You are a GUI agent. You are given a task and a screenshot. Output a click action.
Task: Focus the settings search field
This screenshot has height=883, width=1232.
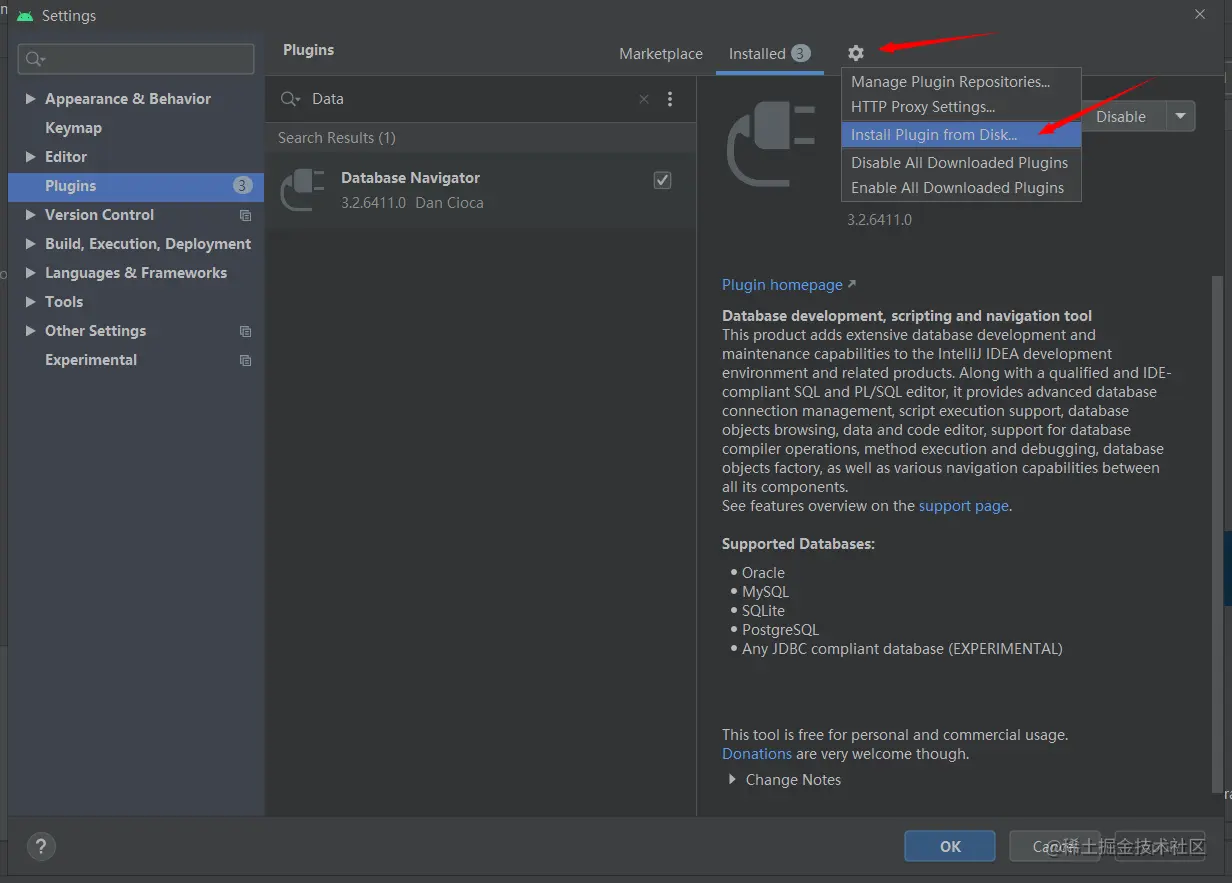[x=136, y=59]
